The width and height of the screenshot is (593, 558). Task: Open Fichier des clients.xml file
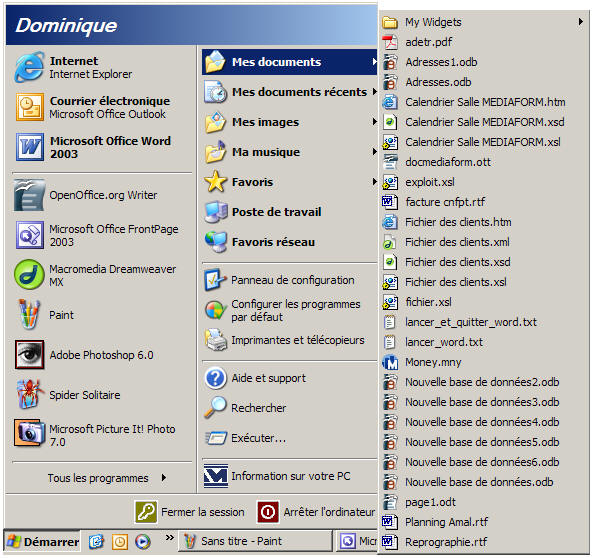tap(483, 242)
